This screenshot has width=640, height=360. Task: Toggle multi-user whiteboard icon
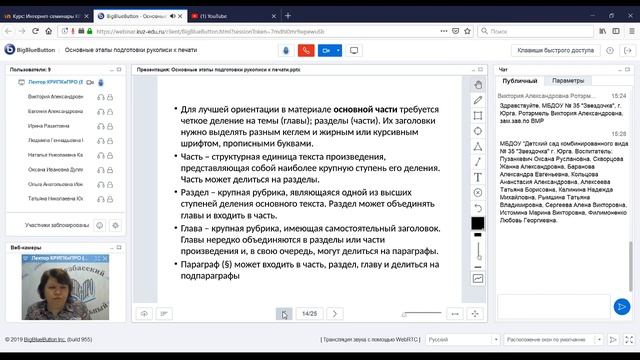(x=478, y=279)
